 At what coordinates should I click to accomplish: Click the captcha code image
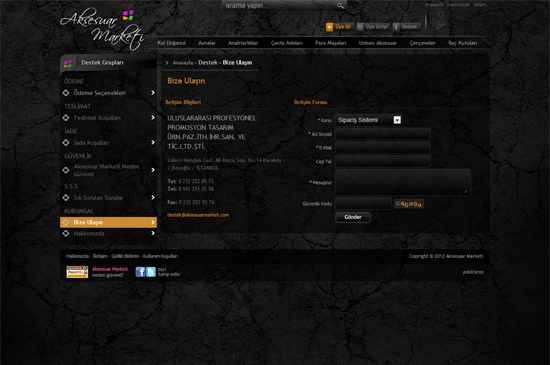pyautogui.click(x=409, y=204)
